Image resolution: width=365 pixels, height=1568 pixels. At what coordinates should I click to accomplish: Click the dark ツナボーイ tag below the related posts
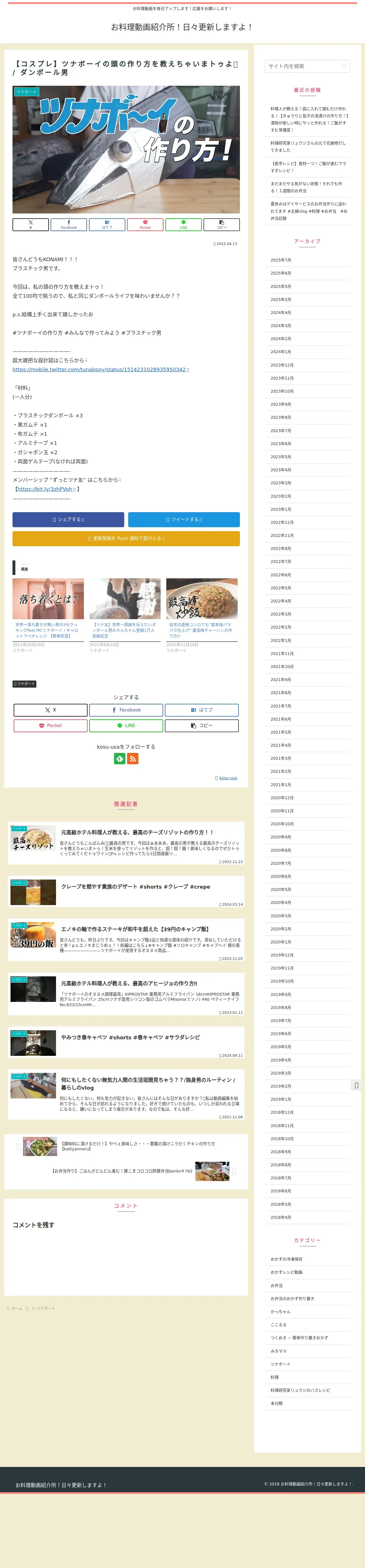(24, 684)
